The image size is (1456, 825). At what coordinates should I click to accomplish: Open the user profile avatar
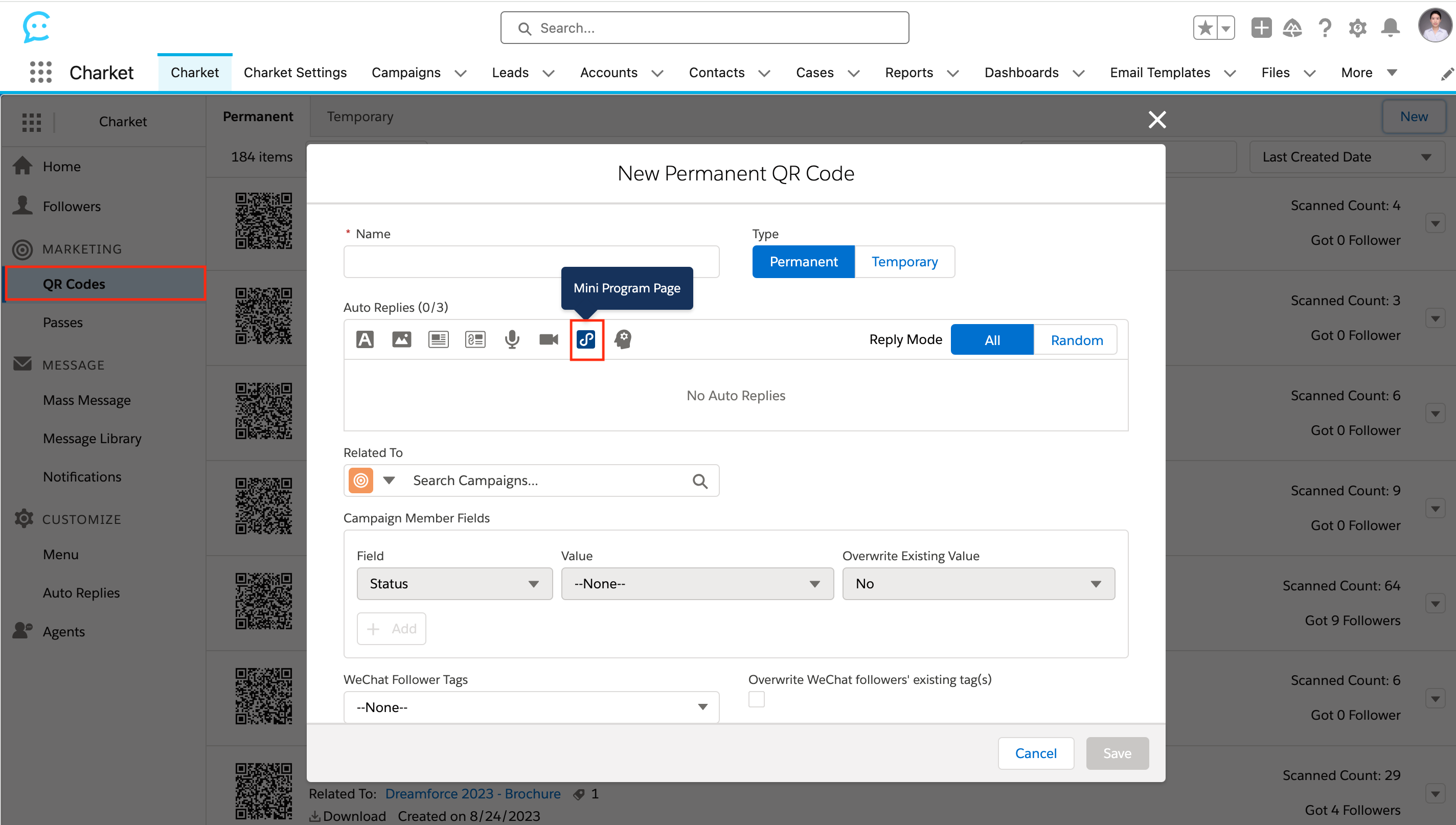coord(1435,26)
